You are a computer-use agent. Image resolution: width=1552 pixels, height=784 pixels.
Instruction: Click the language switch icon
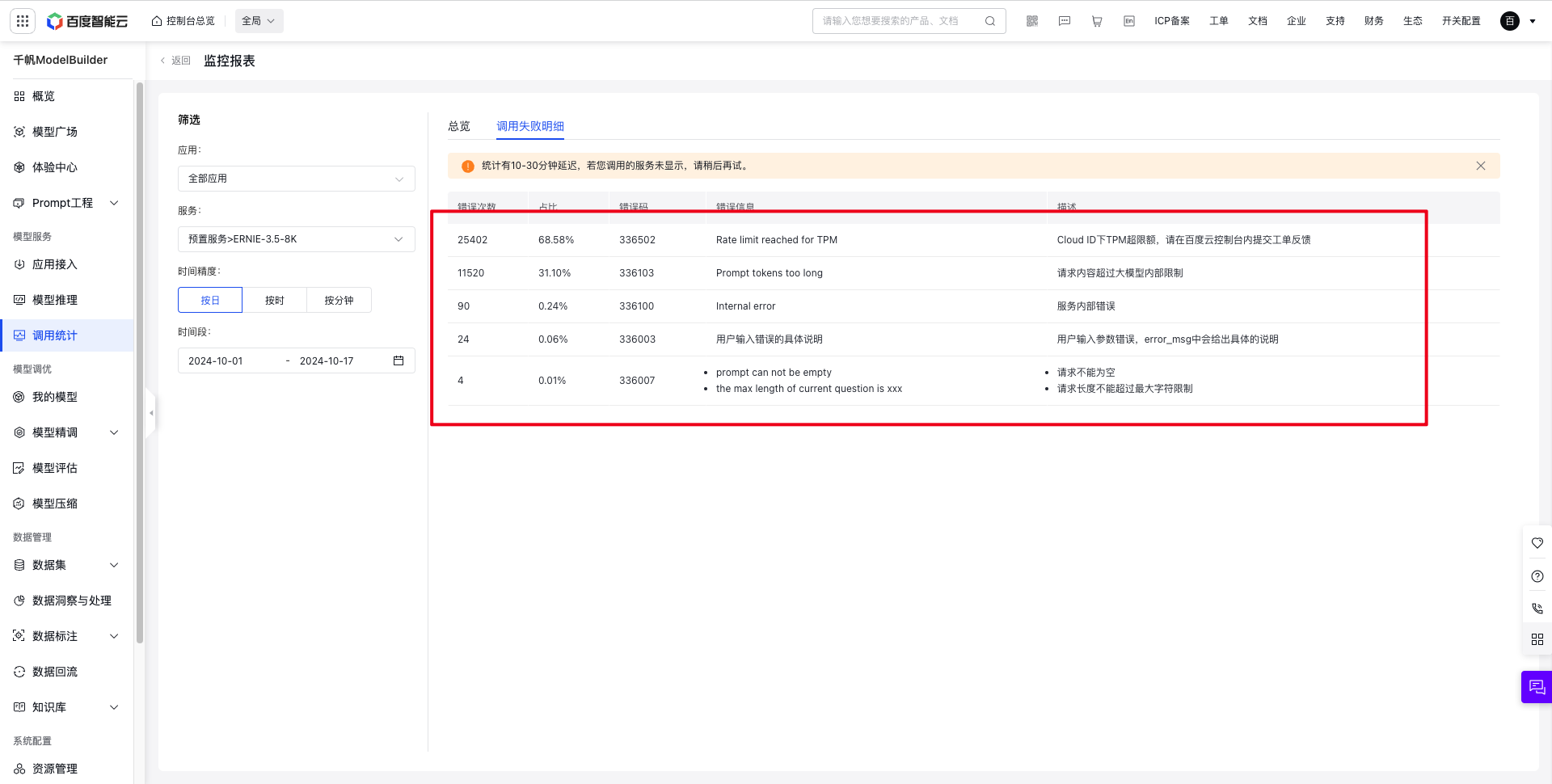pos(1129,21)
